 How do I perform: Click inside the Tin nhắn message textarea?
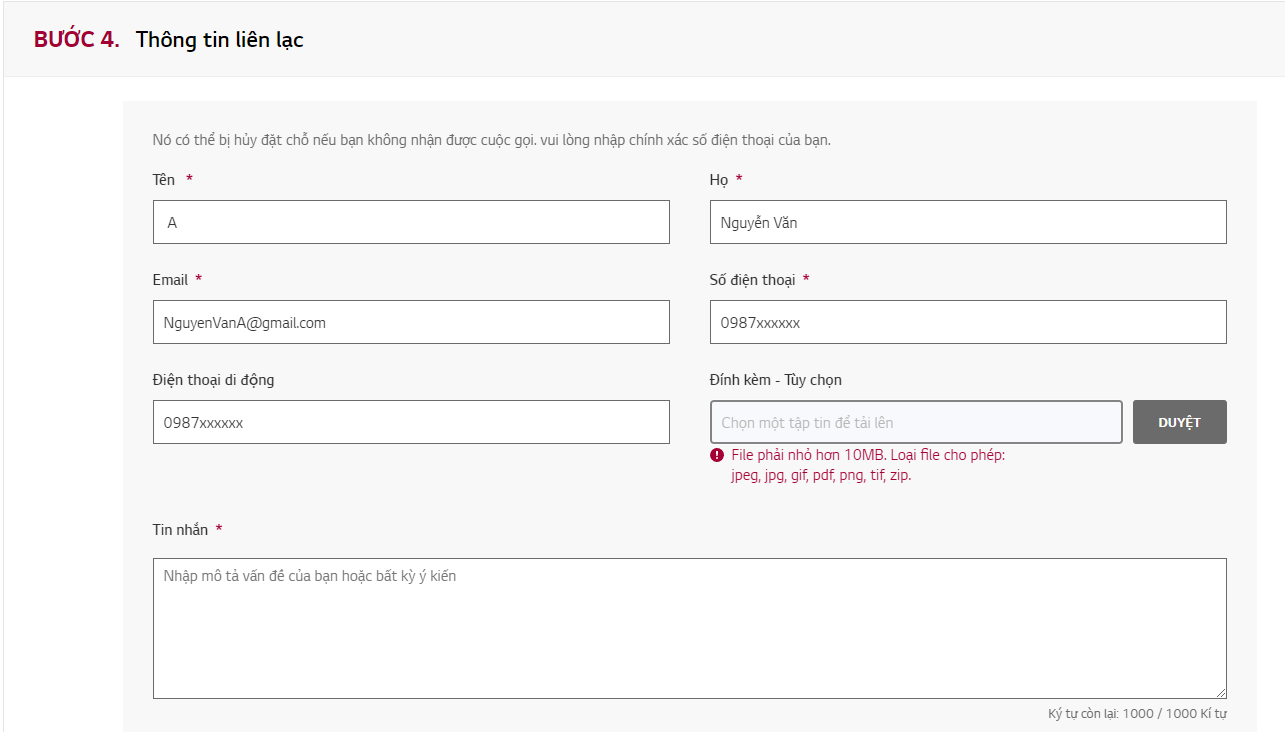pos(689,628)
